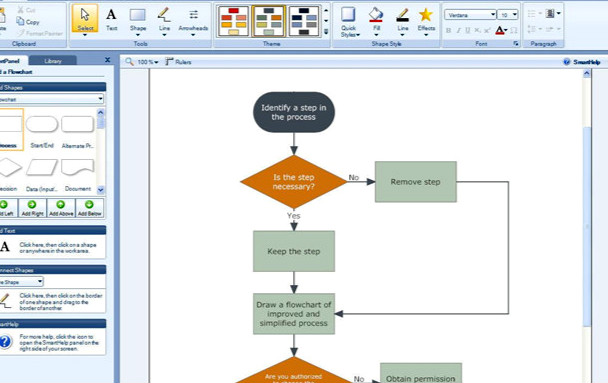Viewport: 608px width, 383px height.
Task: Expand the Verdana font name dropdown
Action: point(493,15)
